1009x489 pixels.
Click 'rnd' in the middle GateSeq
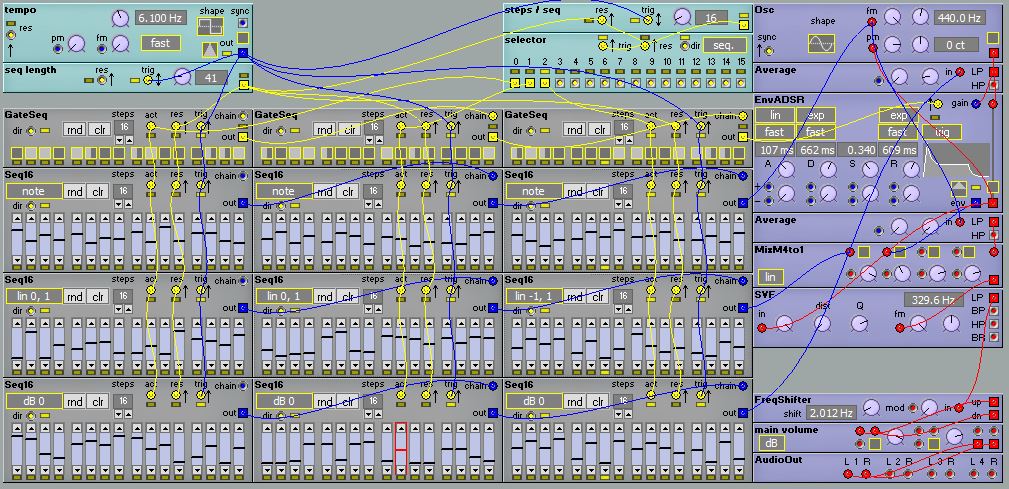click(324, 129)
